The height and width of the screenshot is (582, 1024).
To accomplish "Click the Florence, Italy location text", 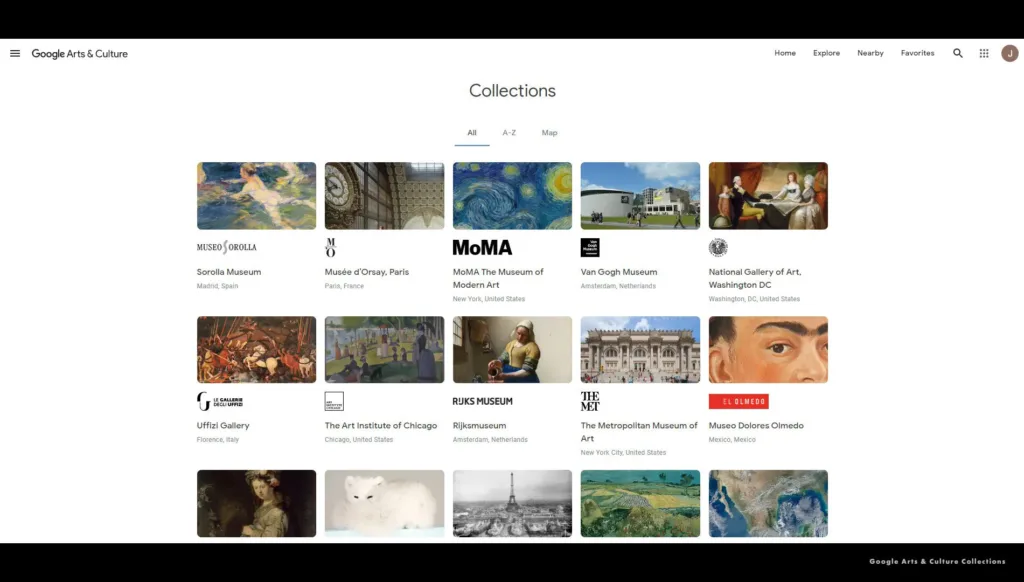I will 217,440.
